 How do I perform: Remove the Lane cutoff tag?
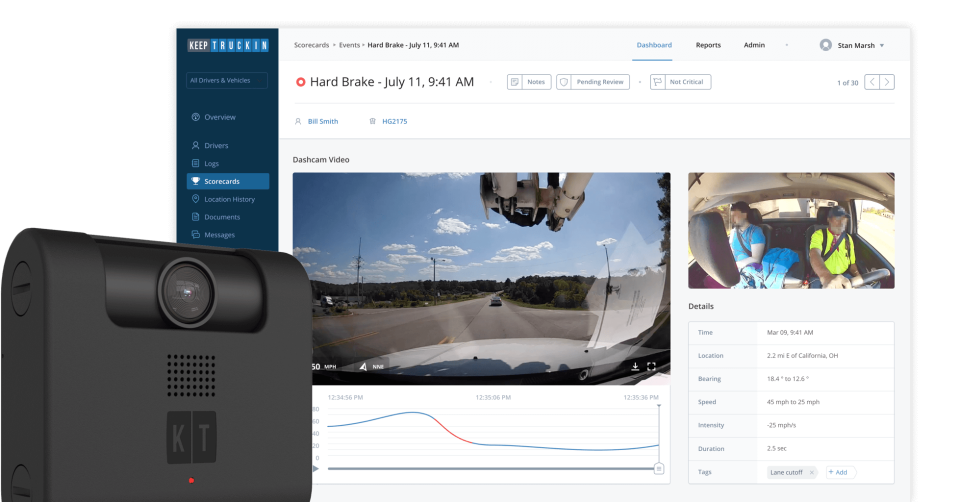click(x=812, y=472)
